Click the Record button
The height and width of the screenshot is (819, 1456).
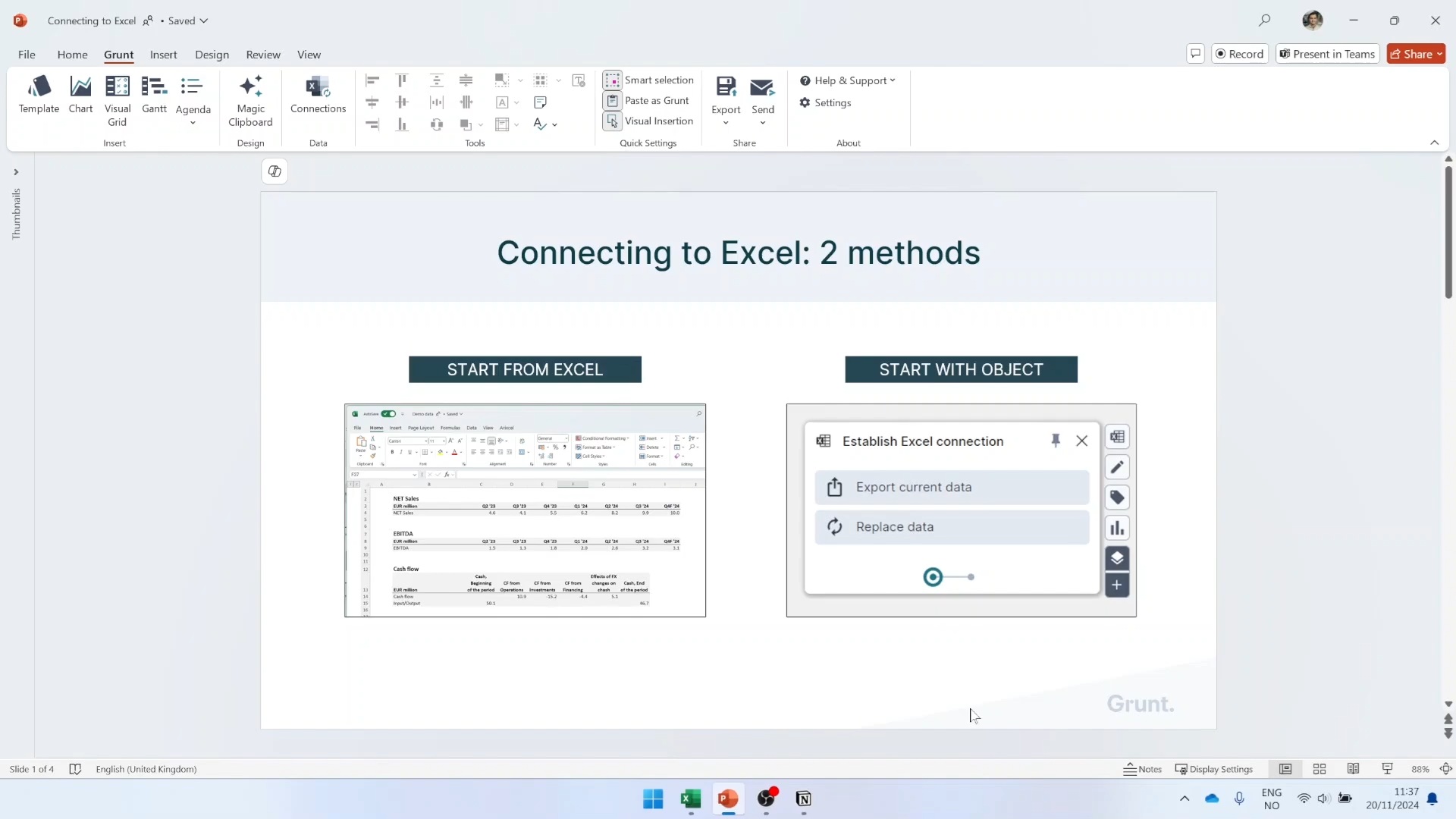tap(1240, 54)
